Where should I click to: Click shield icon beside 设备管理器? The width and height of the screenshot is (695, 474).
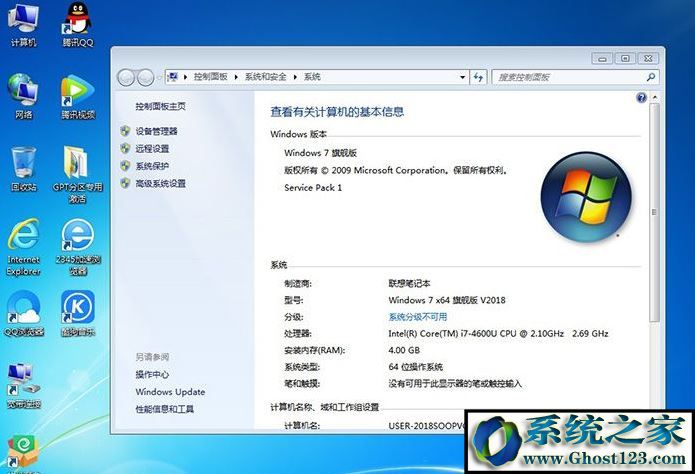click(125, 131)
